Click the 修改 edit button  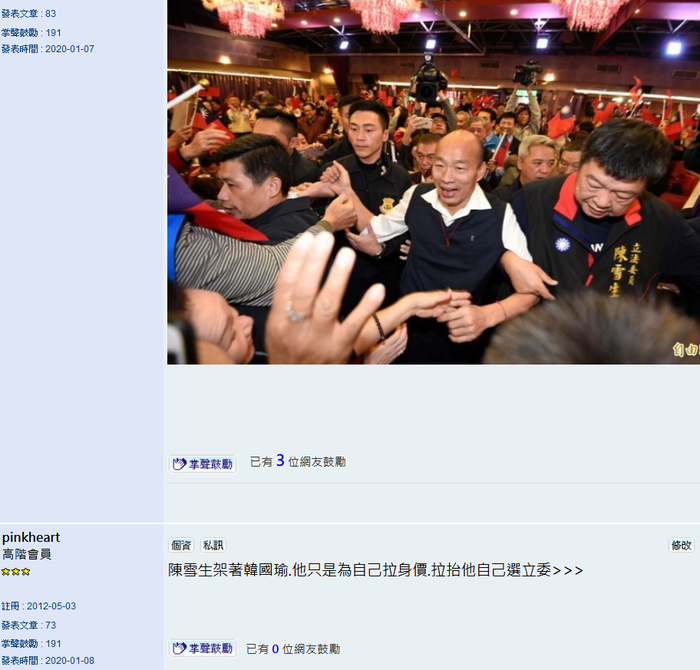pyautogui.click(x=681, y=545)
